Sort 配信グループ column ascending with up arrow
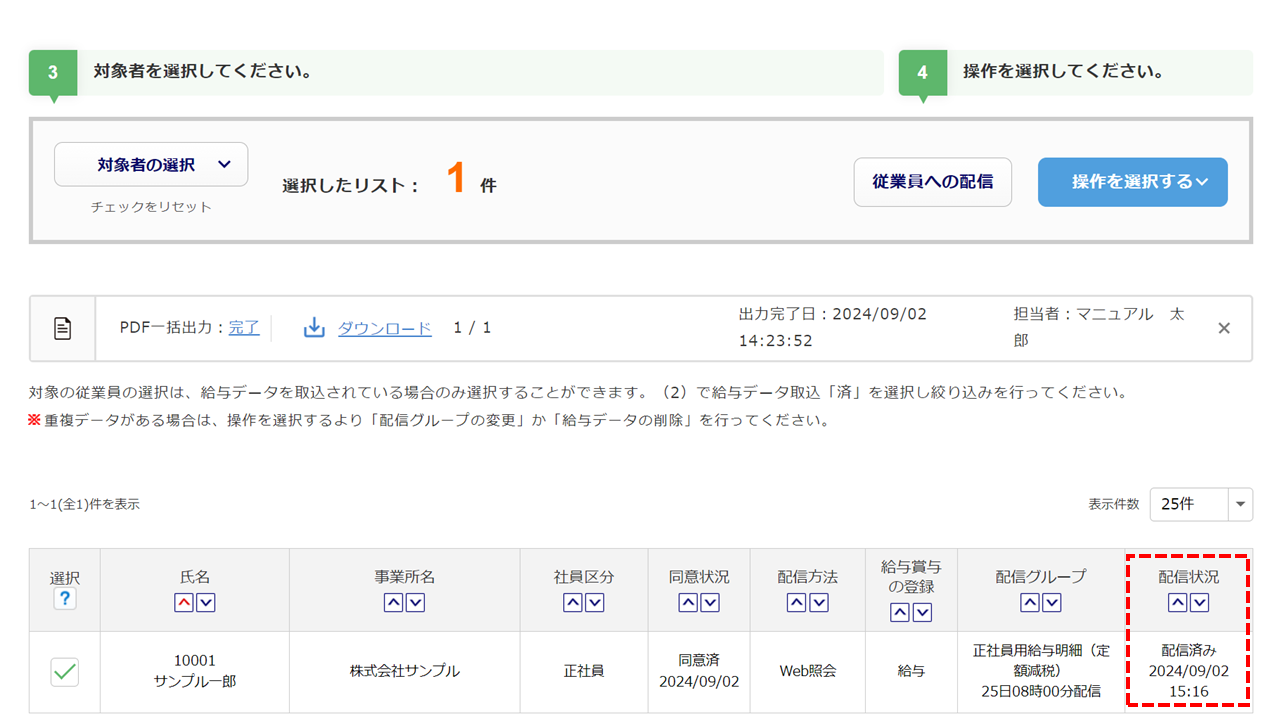 point(1030,603)
